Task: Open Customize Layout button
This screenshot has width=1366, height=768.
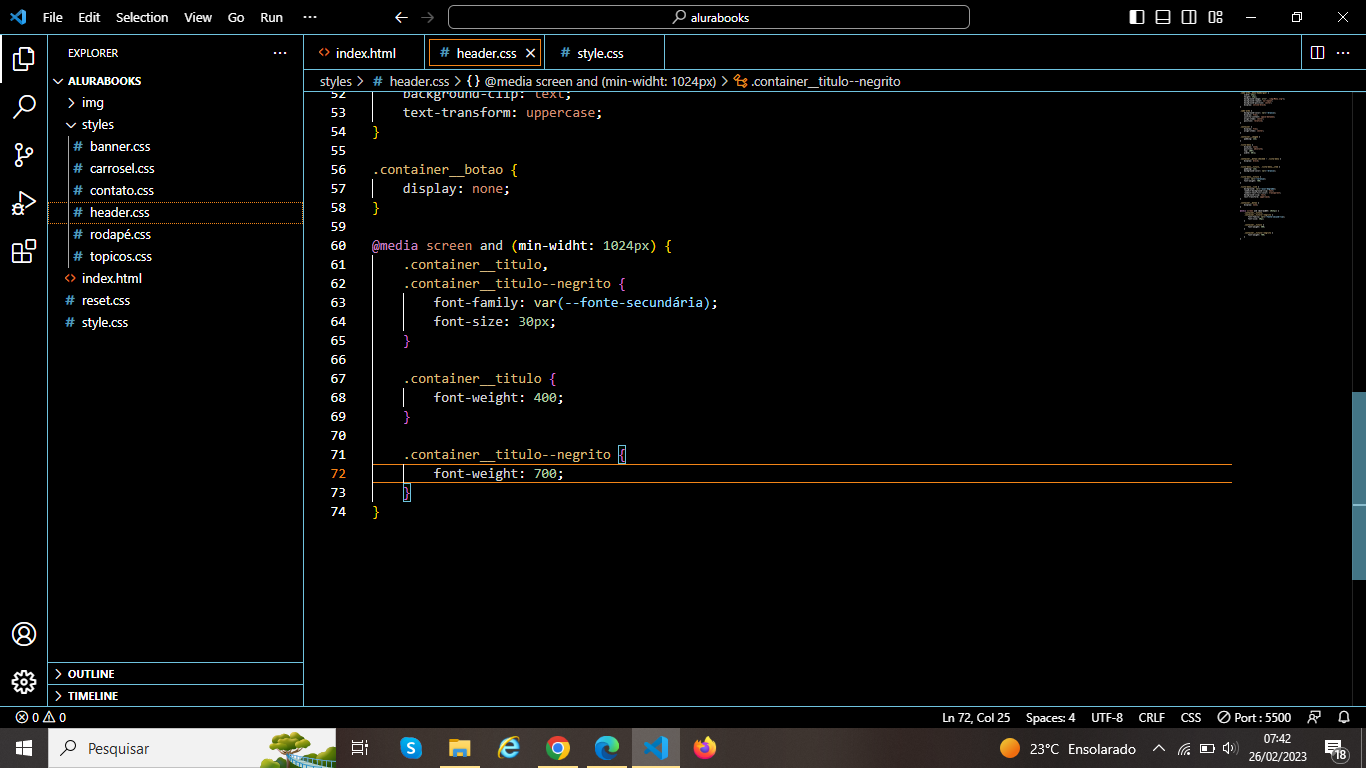Action: 1215,17
